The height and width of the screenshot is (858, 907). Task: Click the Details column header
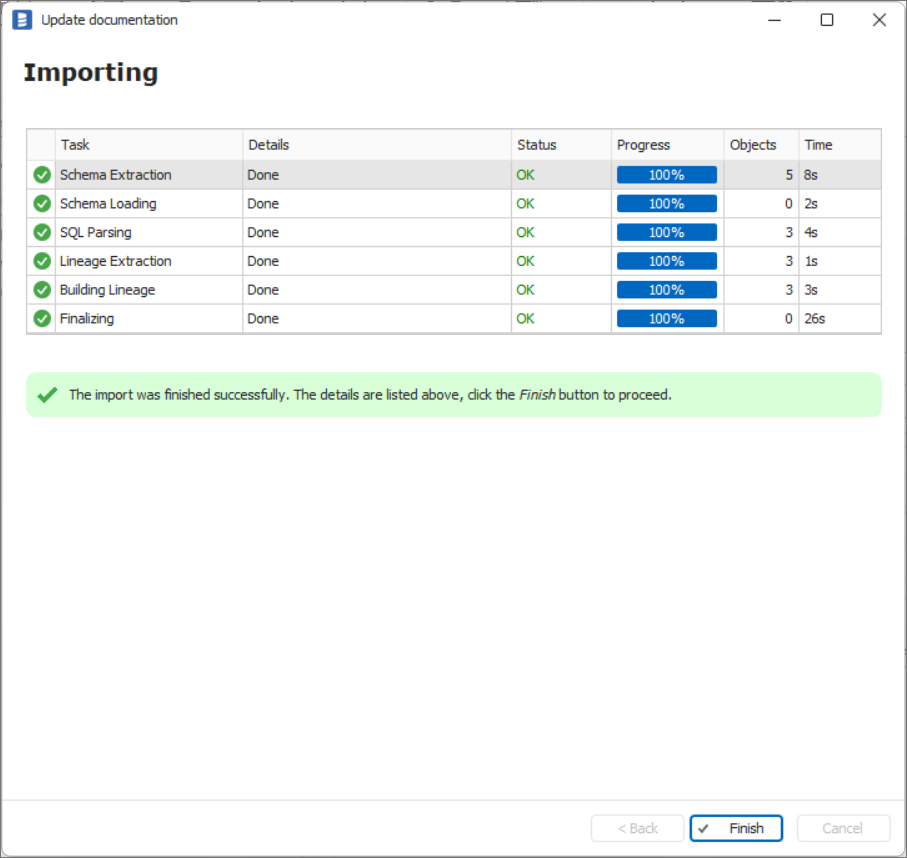[376, 145]
